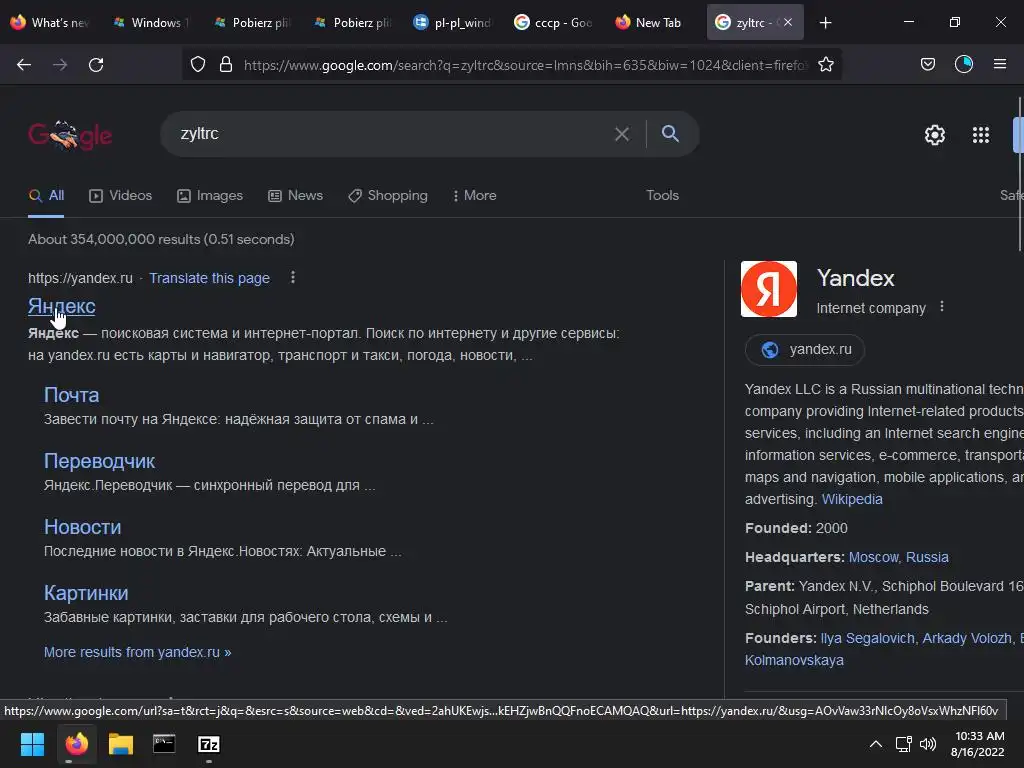Image resolution: width=1024 pixels, height=768 pixels.
Task: Open the volume icon in the system tray
Action: click(927, 744)
